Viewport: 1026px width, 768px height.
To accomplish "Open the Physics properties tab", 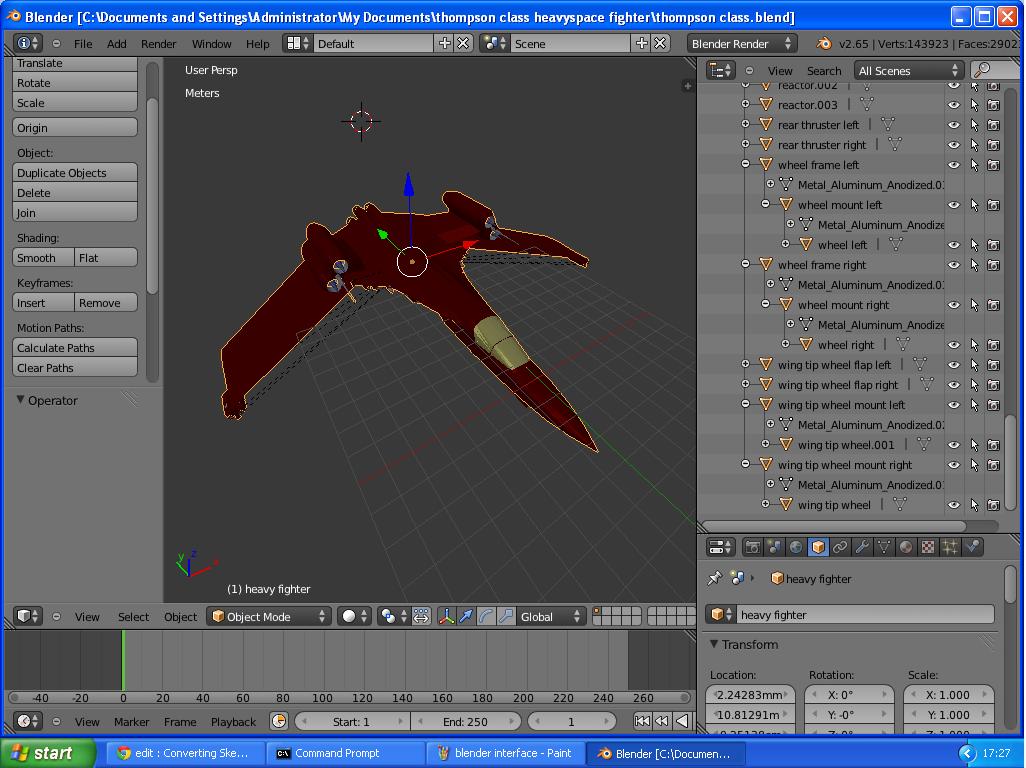I will coord(972,546).
